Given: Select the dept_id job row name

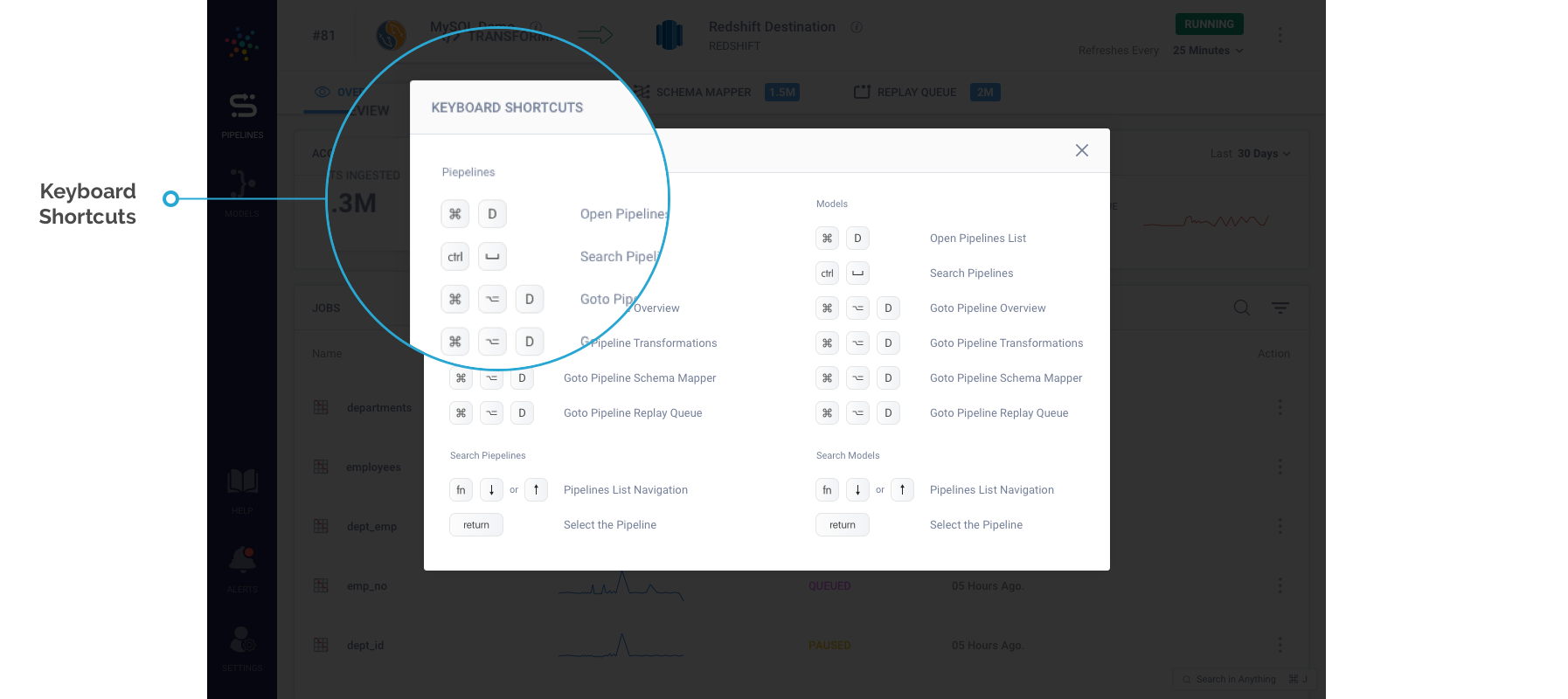Looking at the screenshot, I should (365, 646).
